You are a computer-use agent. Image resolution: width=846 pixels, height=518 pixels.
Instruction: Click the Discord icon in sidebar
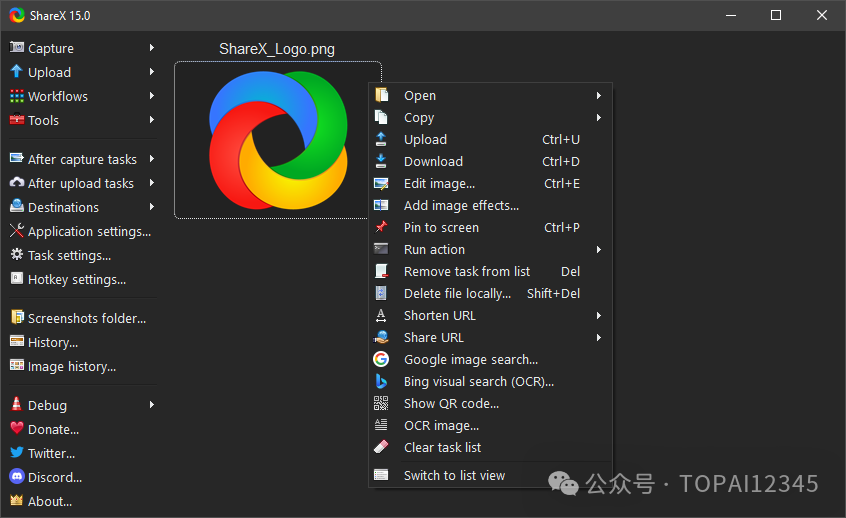(16, 478)
